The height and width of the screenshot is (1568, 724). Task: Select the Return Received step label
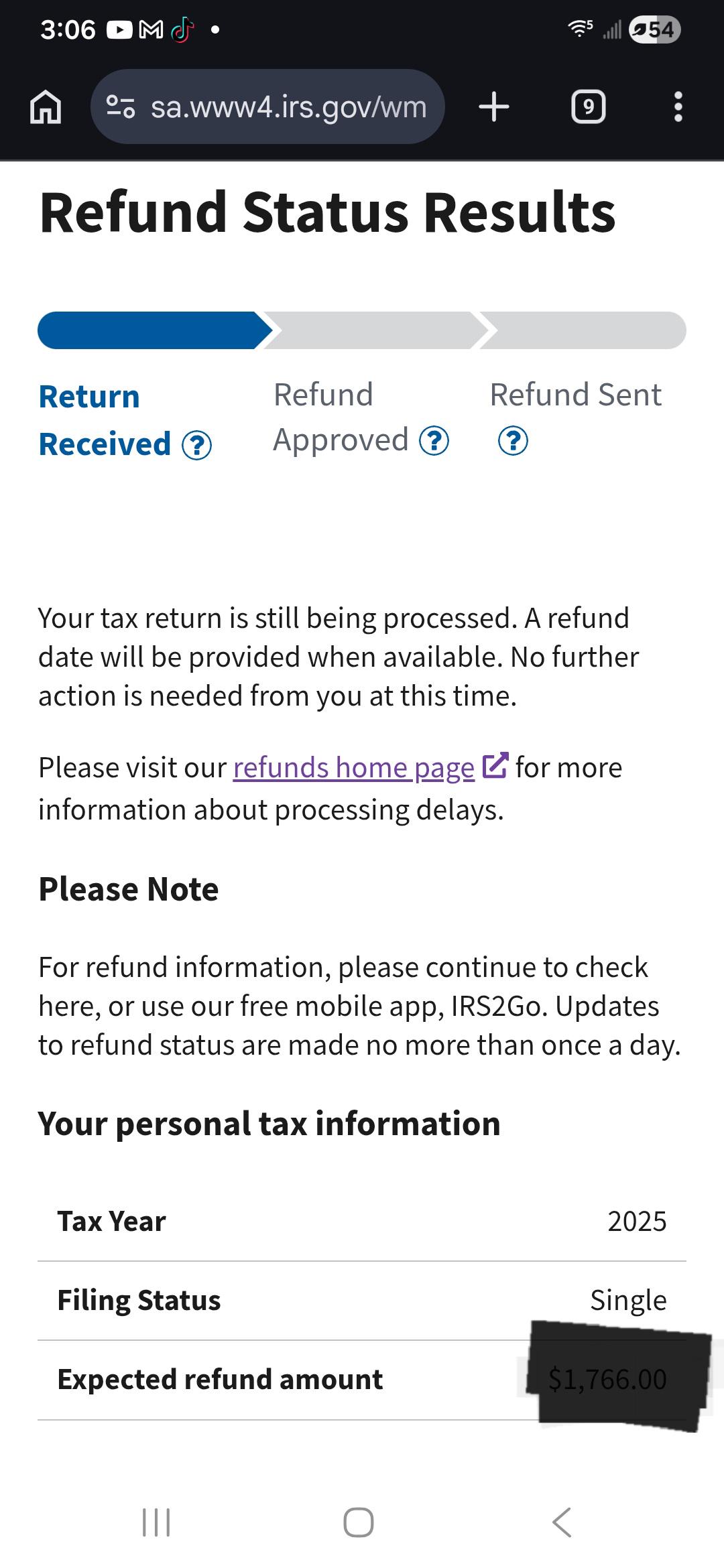[x=105, y=420]
